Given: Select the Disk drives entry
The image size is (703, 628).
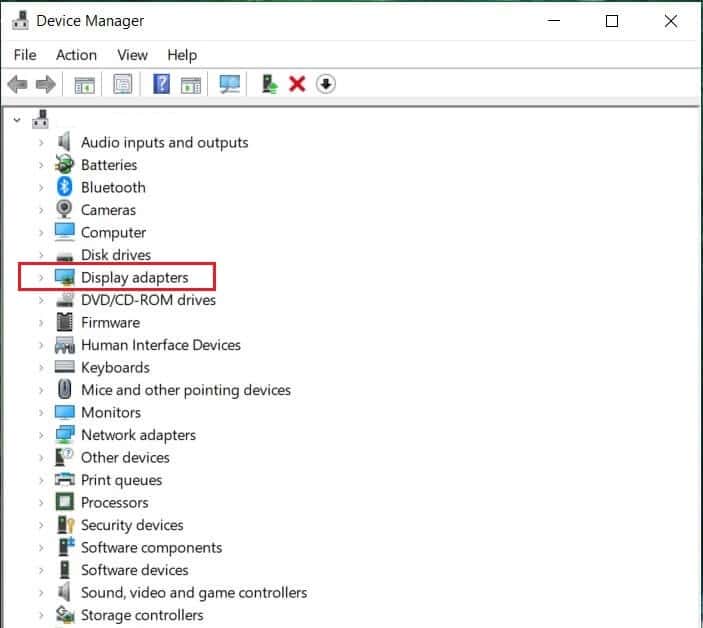Looking at the screenshot, I should tap(115, 255).
